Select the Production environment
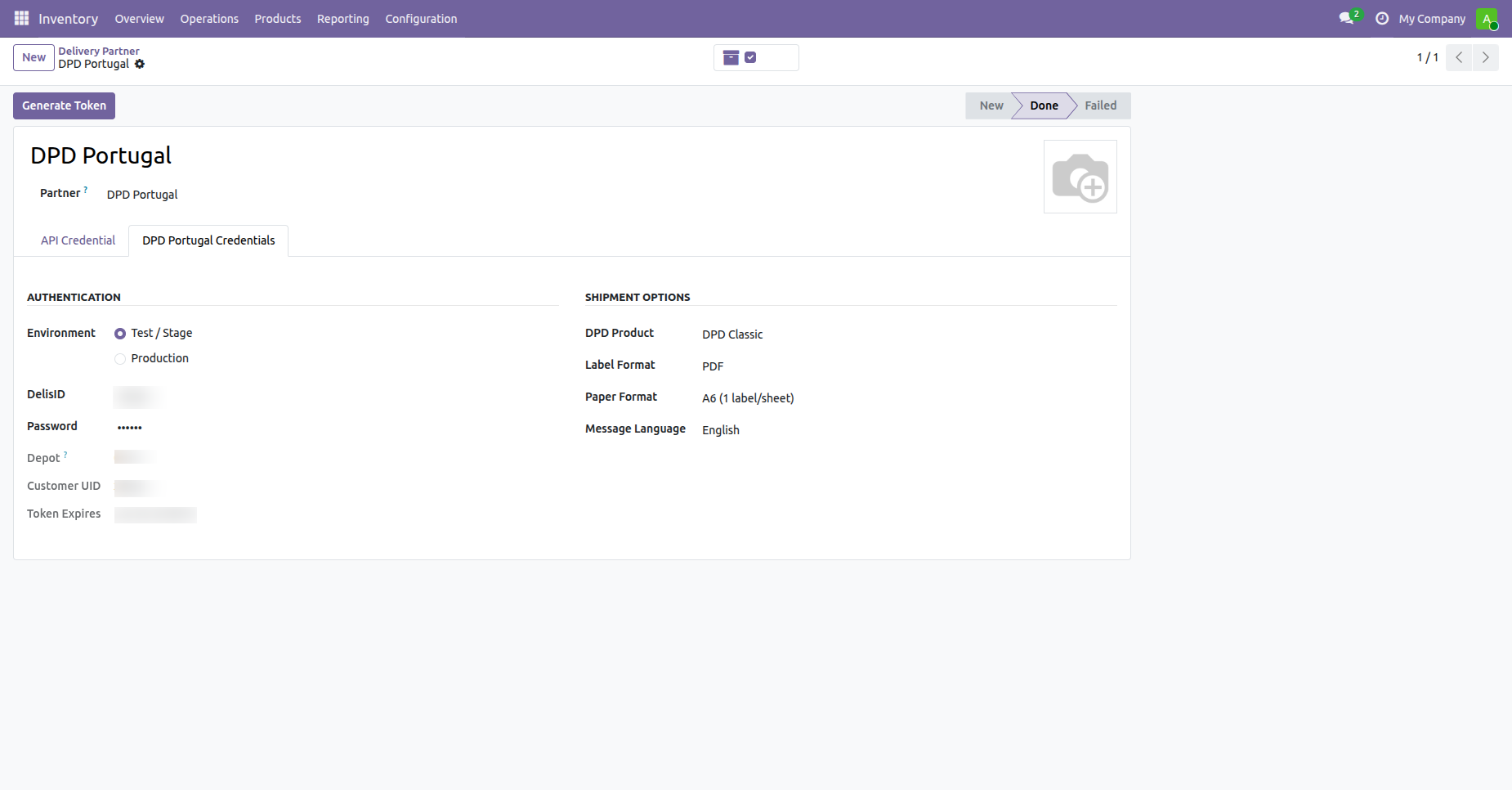Viewport: 1512px width, 790px height. click(x=120, y=359)
